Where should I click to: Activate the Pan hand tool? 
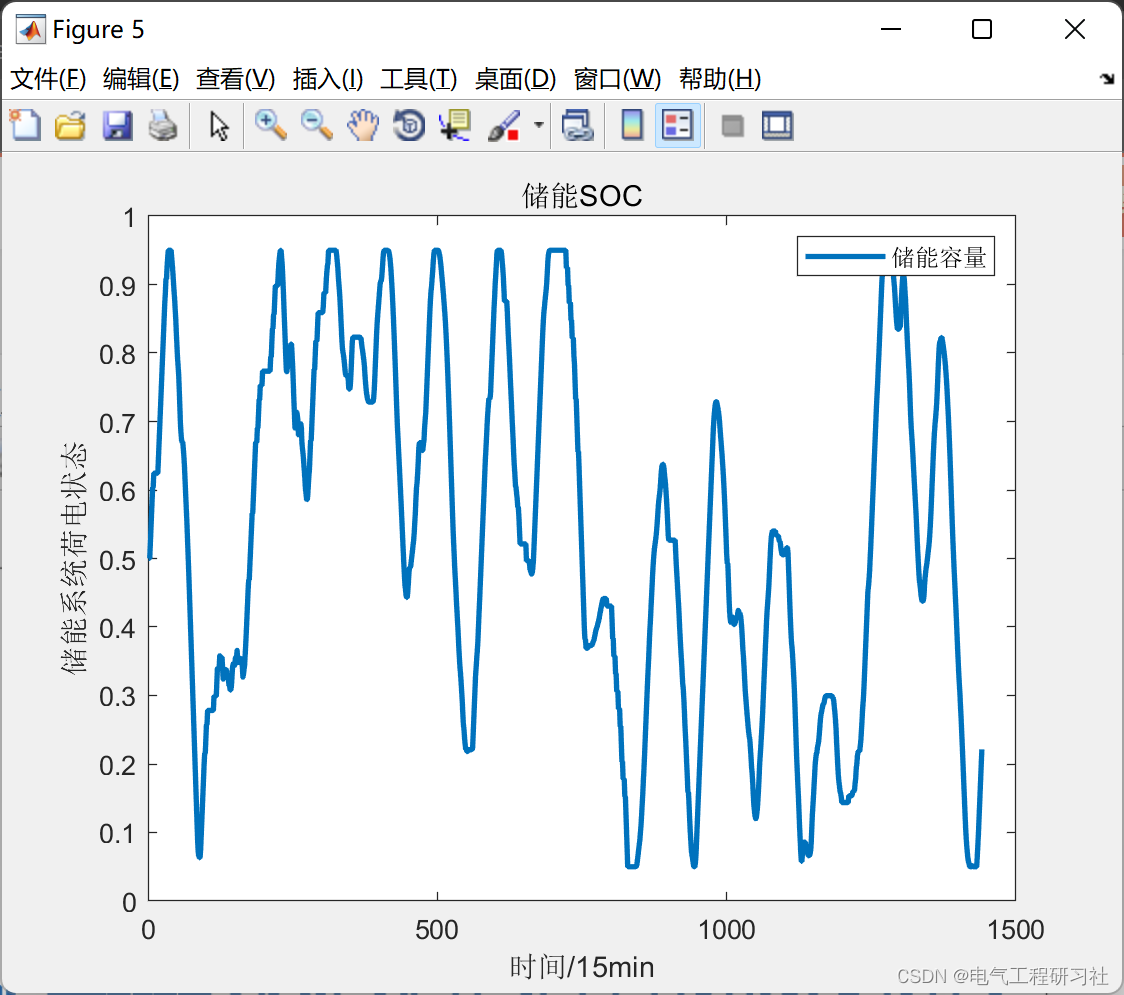tap(363, 125)
